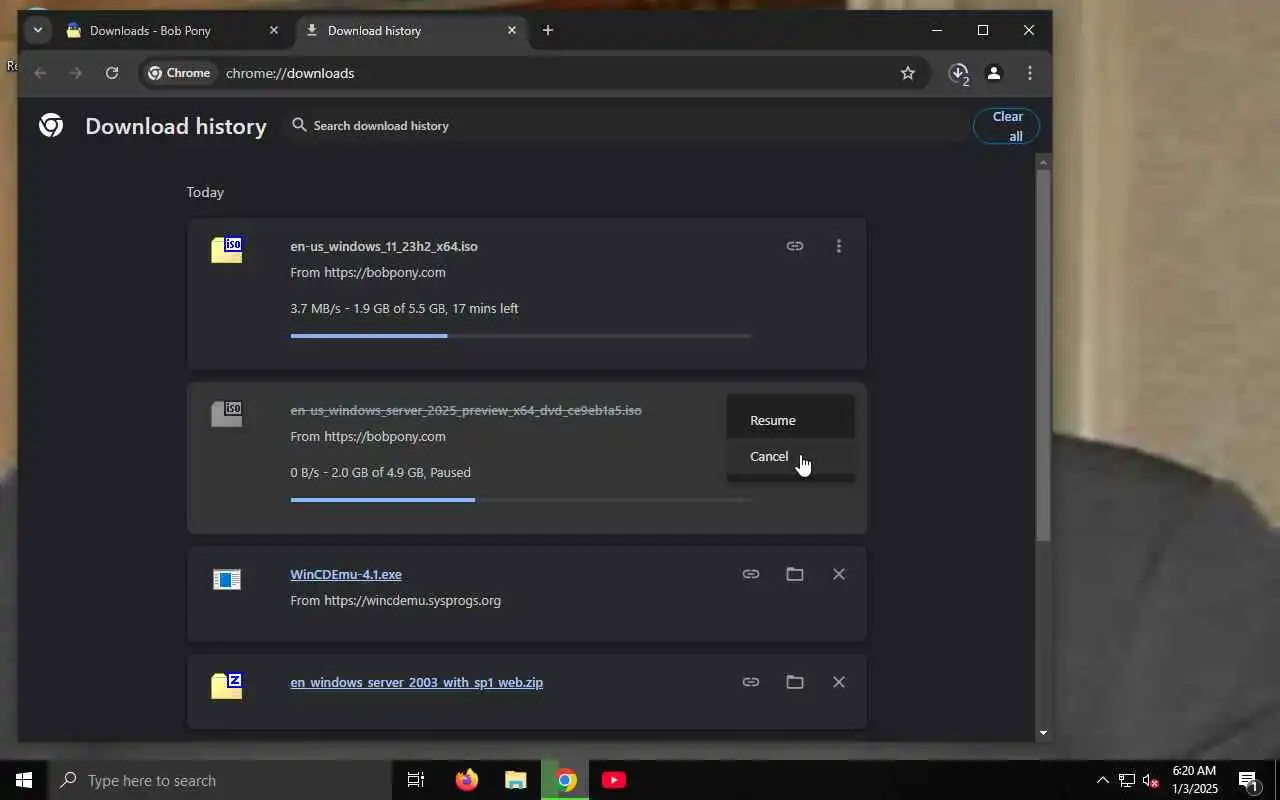Remove WinCDEmu-4.1.exe from download list
This screenshot has height=800, width=1280.
[839, 574]
